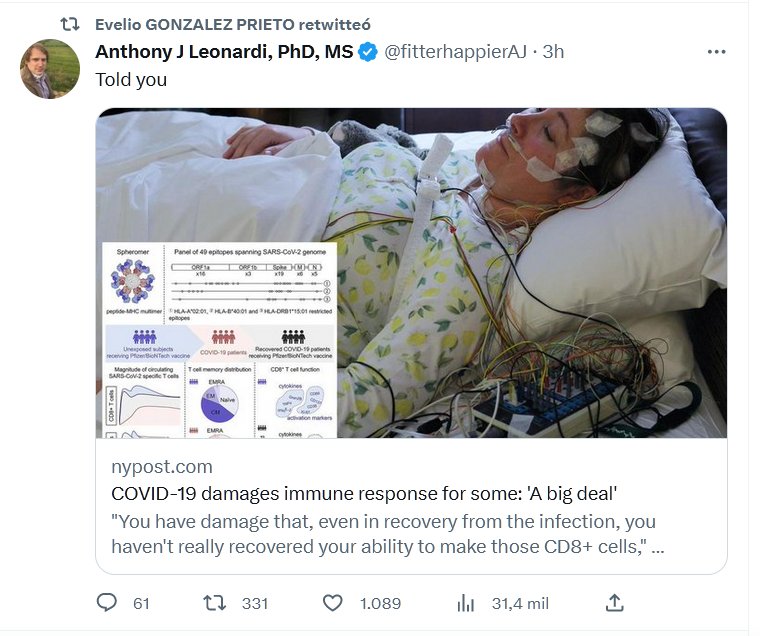Click the blue verified badge
The width and height of the screenshot is (760, 636).
point(368,52)
